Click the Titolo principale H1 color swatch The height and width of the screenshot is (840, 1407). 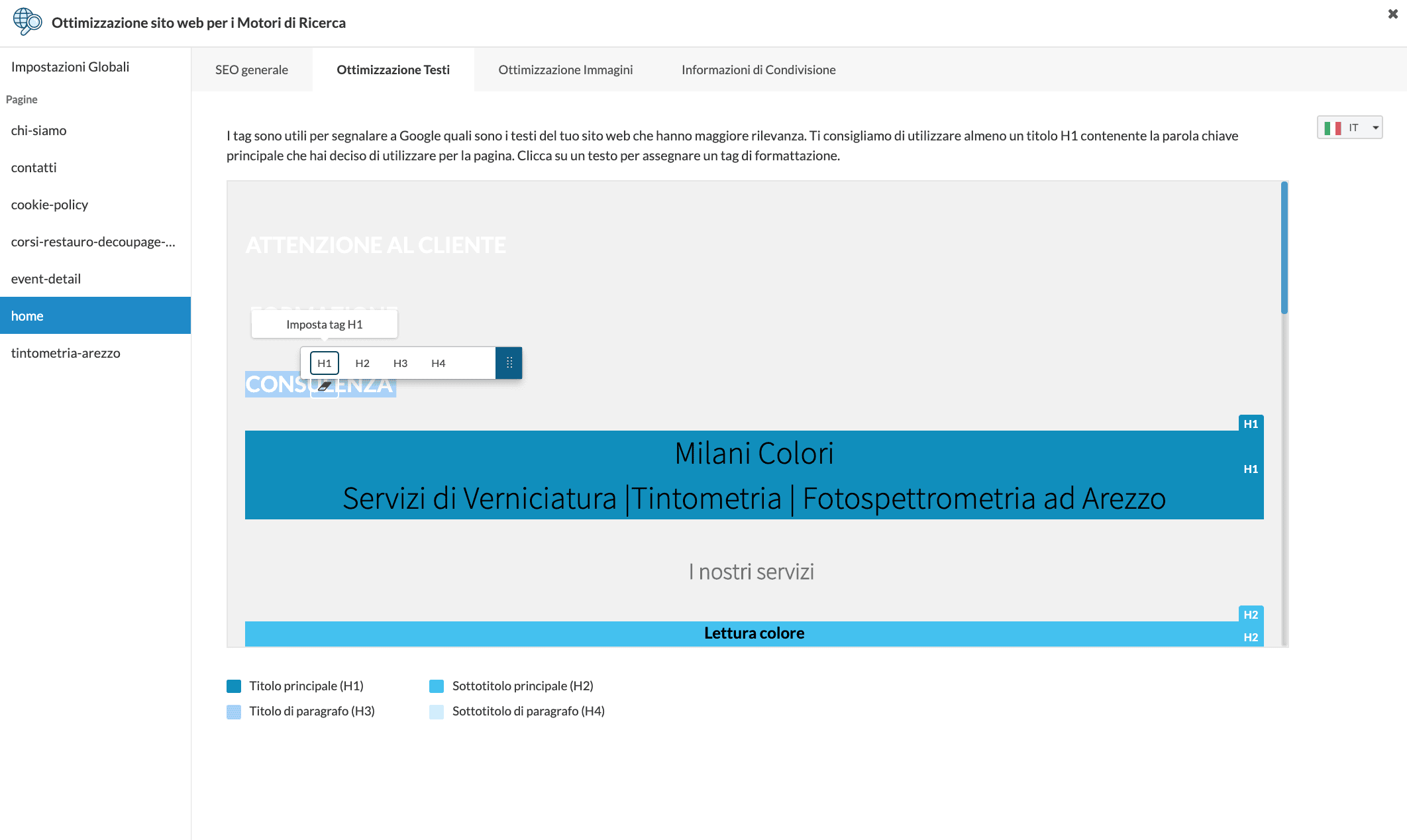pyautogui.click(x=234, y=686)
